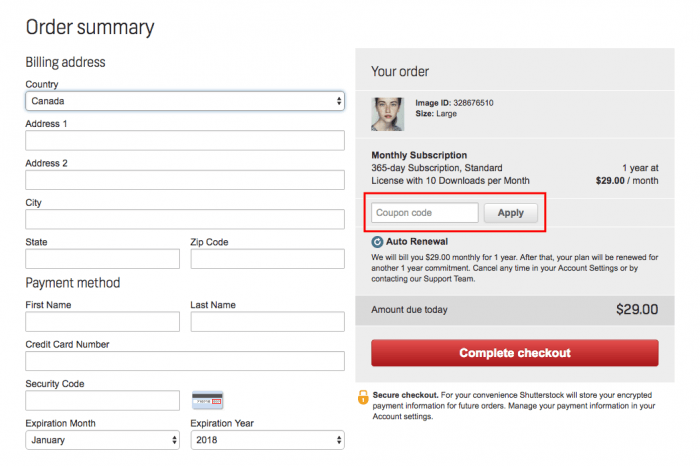Open the ordered image thumbnail
The height and width of the screenshot is (466, 700).
(388, 114)
